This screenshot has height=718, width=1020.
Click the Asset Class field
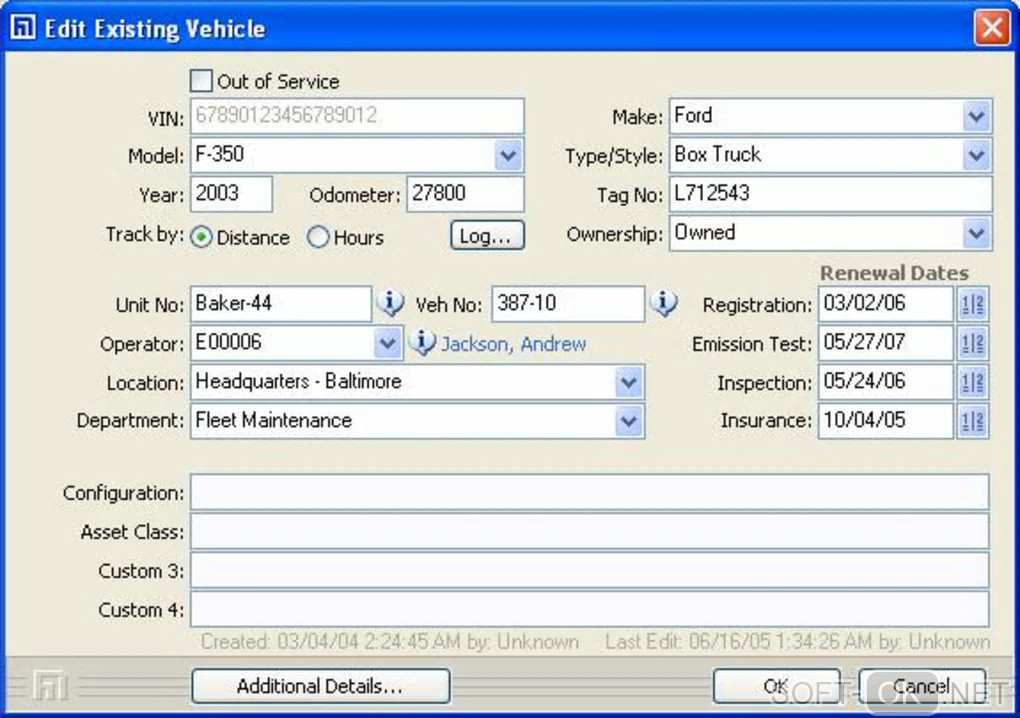590,531
